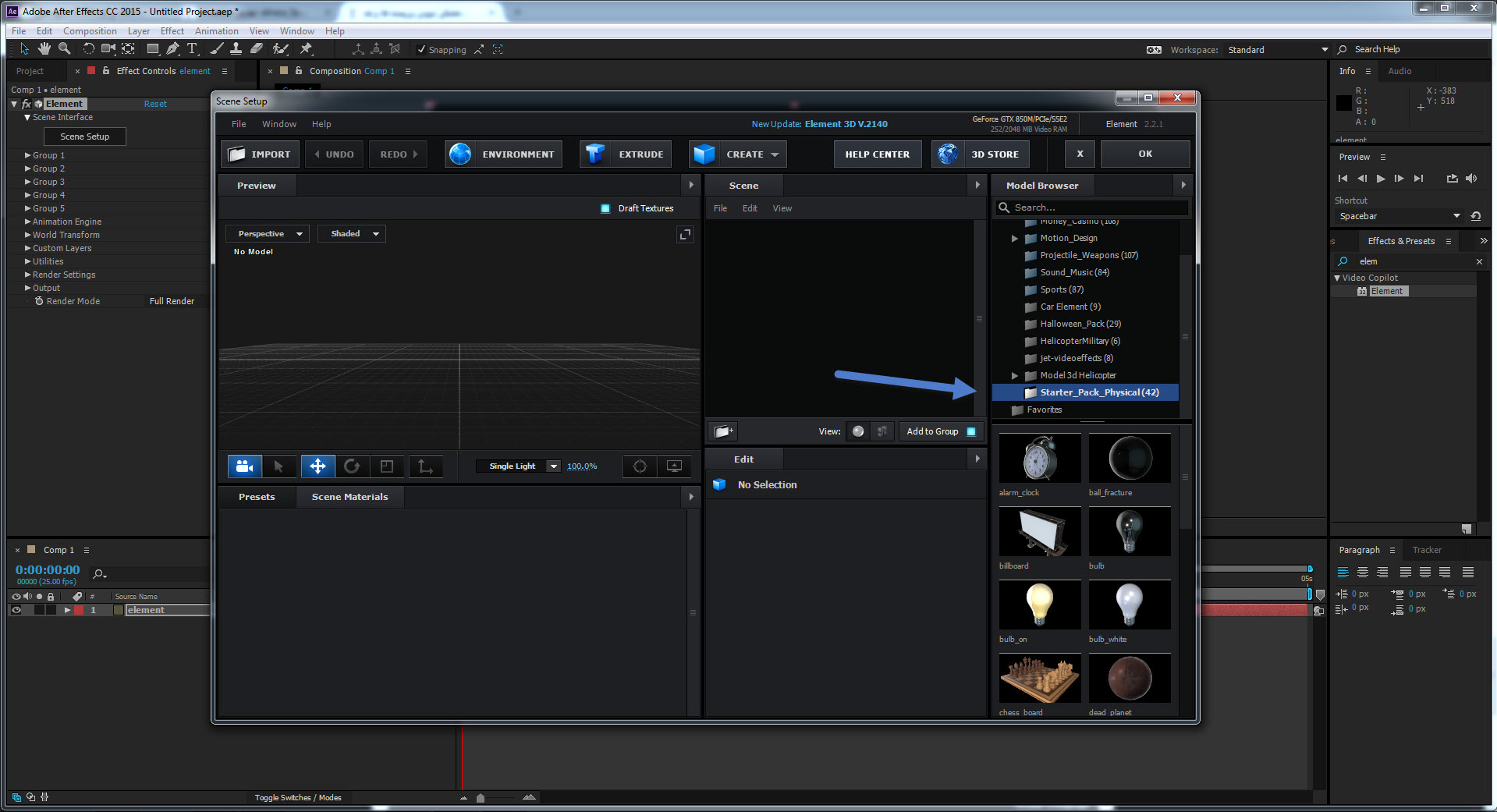Expand Group 1 in Effect Controls

28,155
